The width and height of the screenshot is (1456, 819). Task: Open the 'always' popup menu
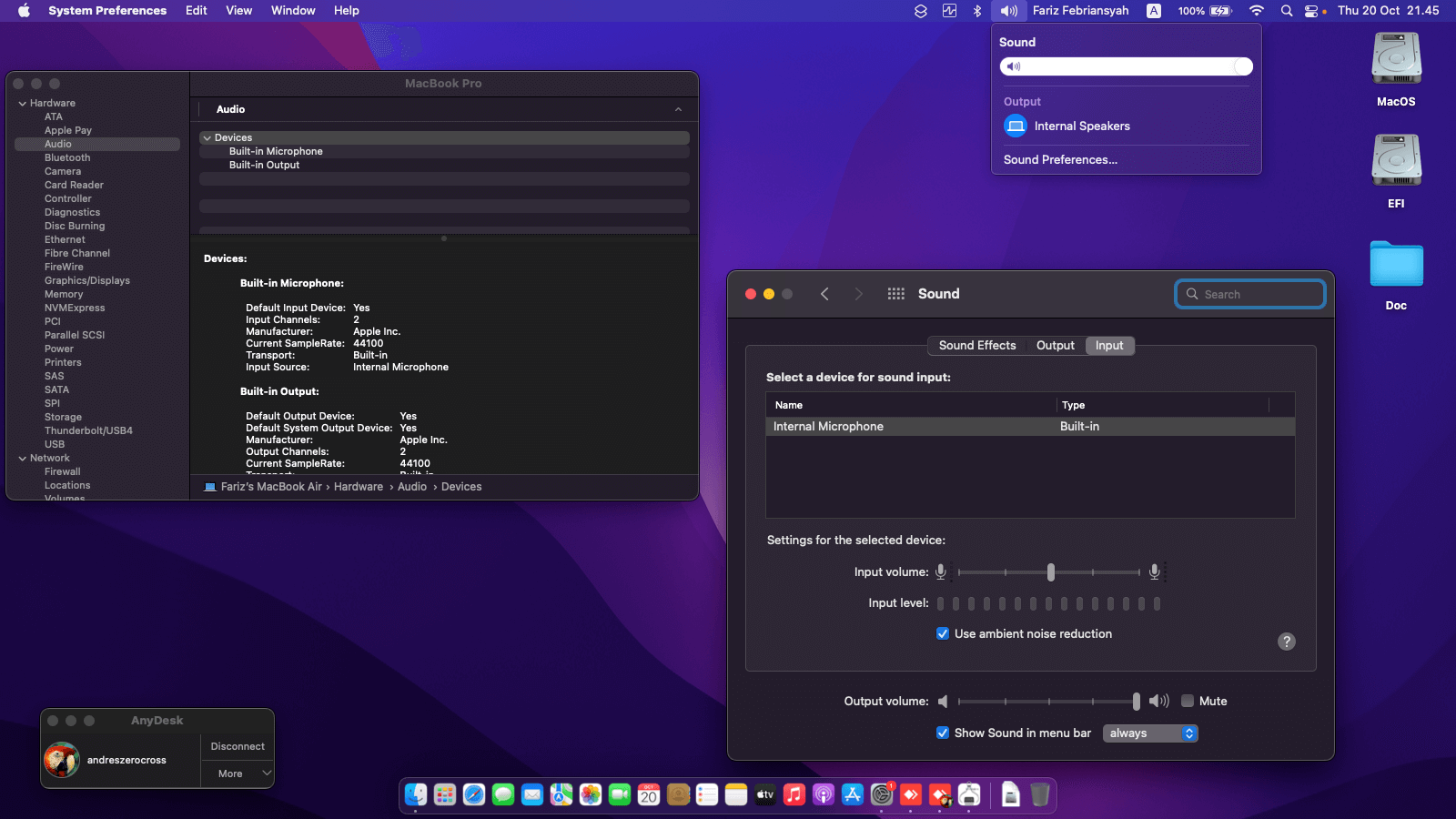[x=1150, y=733]
